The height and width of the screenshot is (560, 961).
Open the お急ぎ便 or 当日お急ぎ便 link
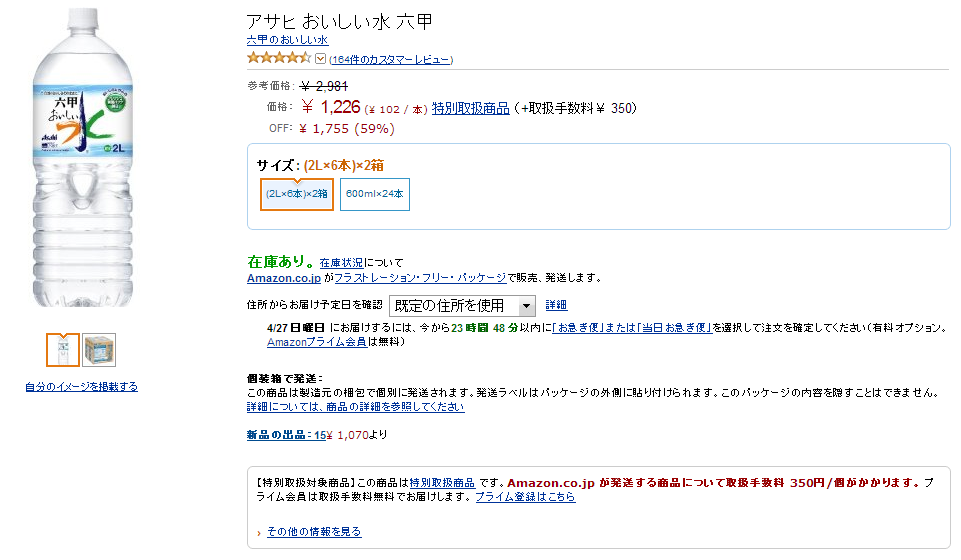click(632, 328)
